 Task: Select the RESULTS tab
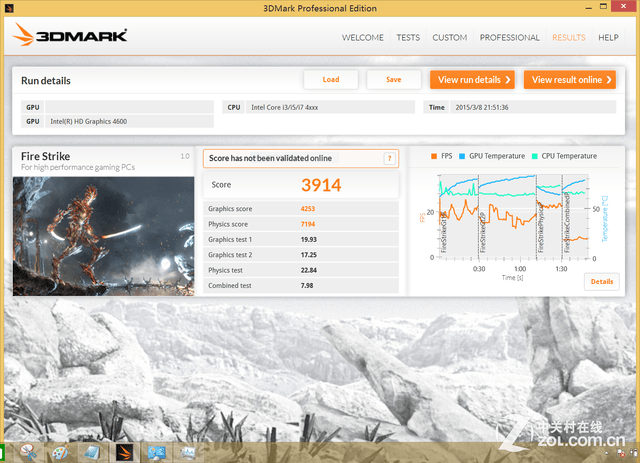[x=569, y=38]
